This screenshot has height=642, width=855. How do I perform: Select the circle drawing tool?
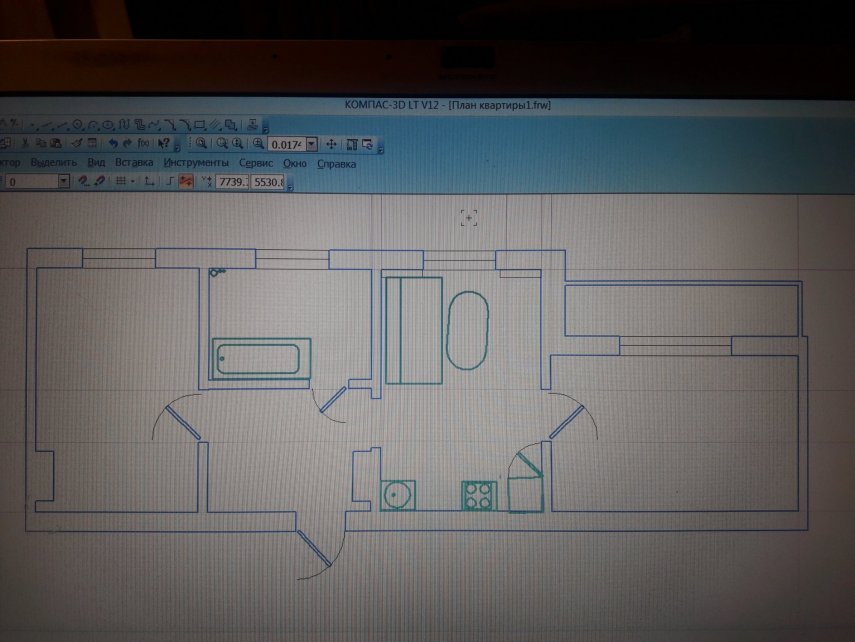(x=77, y=125)
